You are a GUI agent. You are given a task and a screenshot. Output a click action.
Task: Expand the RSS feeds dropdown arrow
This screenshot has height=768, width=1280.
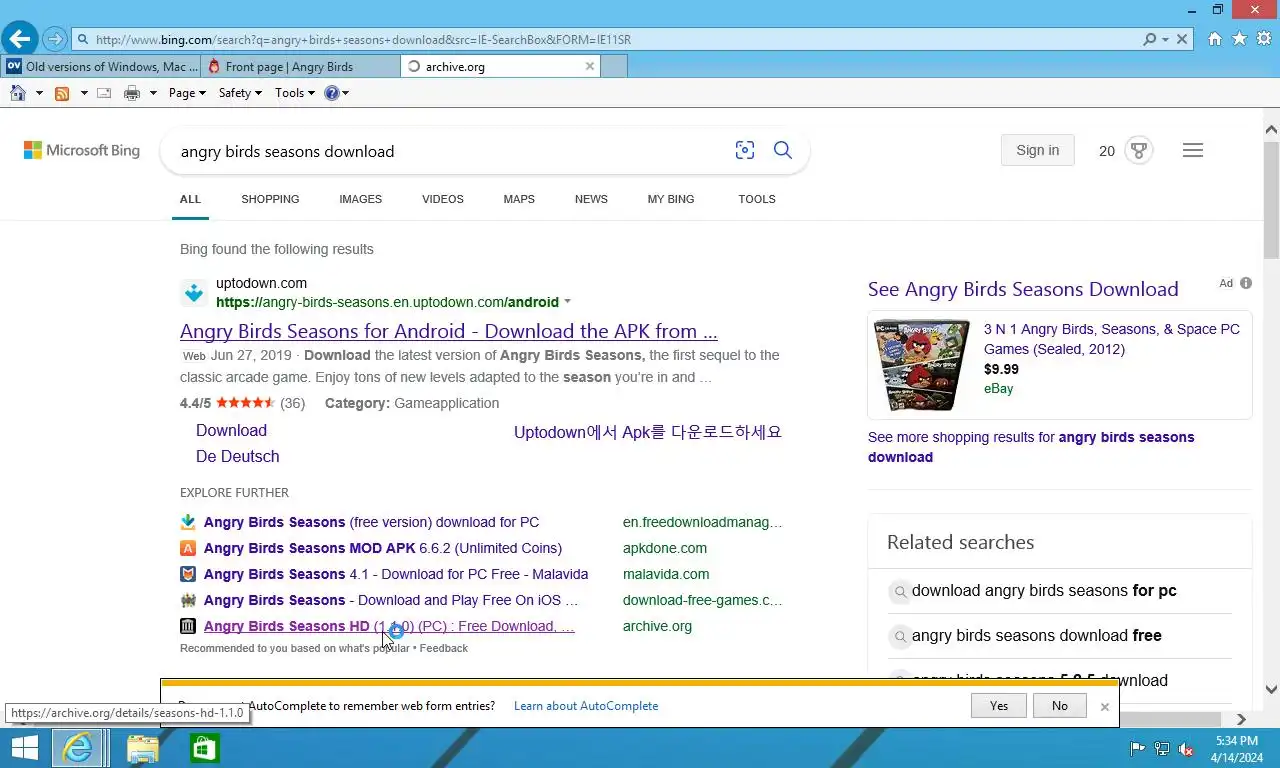(x=84, y=93)
